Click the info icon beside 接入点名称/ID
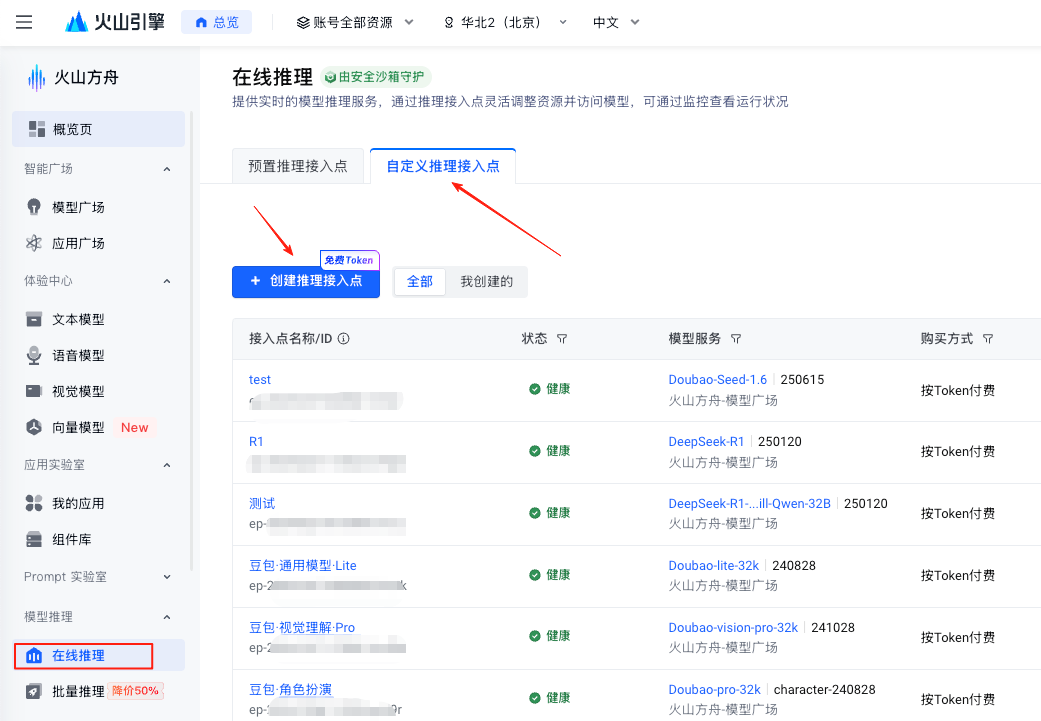The width and height of the screenshot is (1041, 721). (344, 338)
